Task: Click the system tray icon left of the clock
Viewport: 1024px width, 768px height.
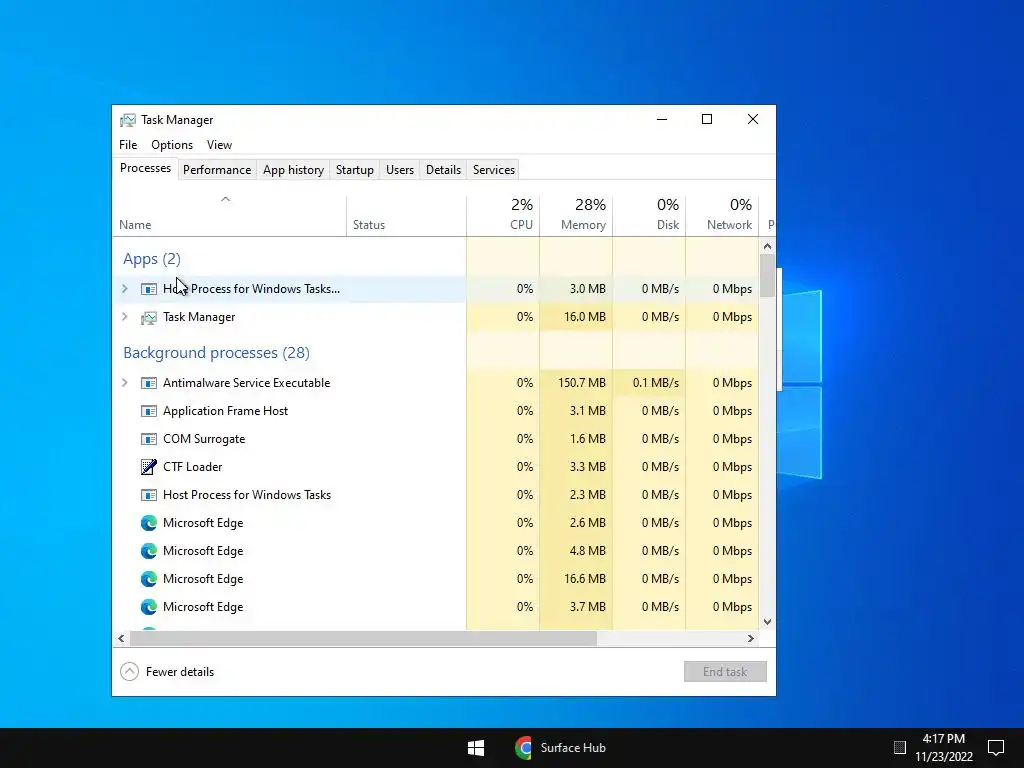Action: pyautogui.click(x=899, y=748)
